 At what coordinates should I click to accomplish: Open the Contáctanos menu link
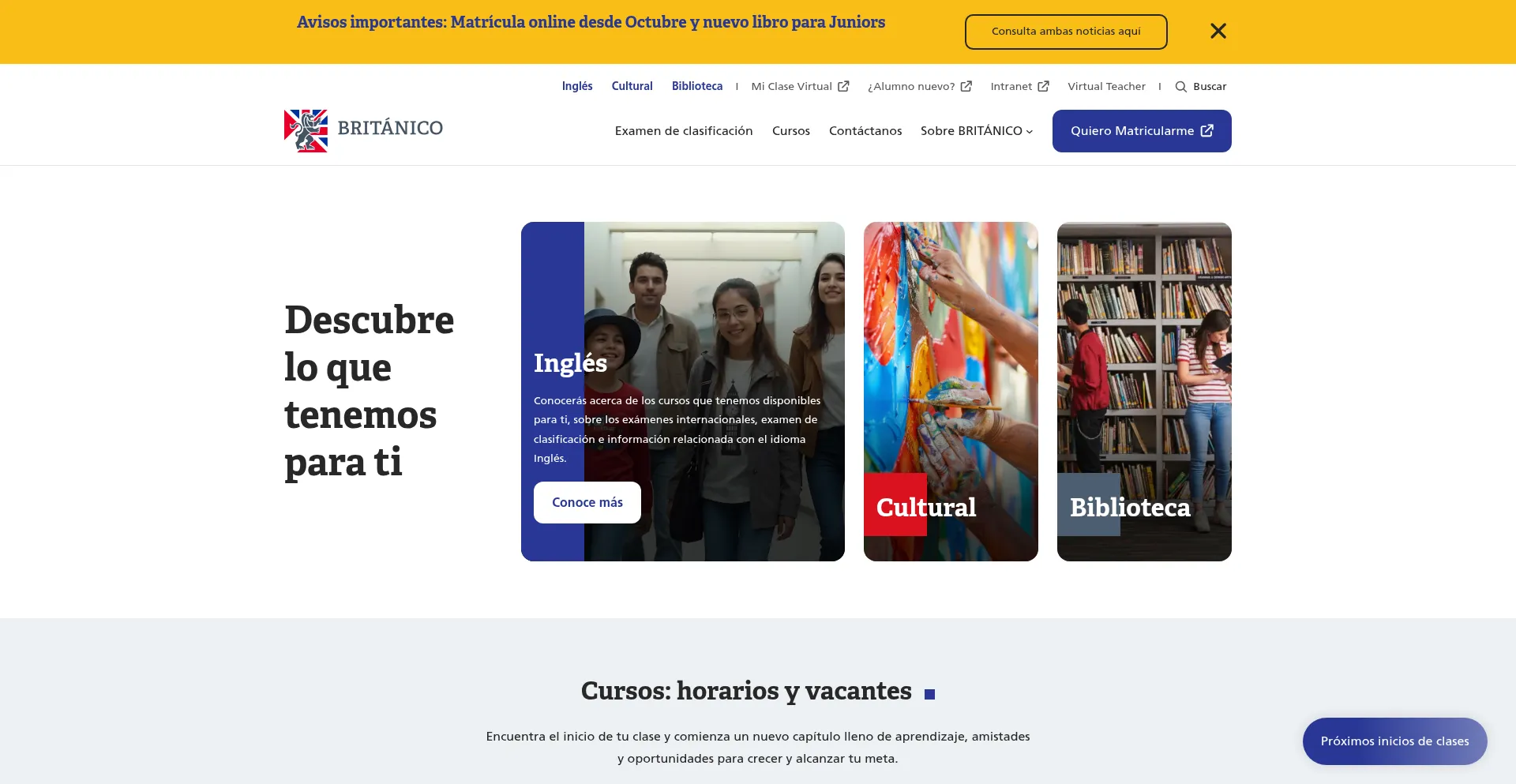click(x=865, y=131)
